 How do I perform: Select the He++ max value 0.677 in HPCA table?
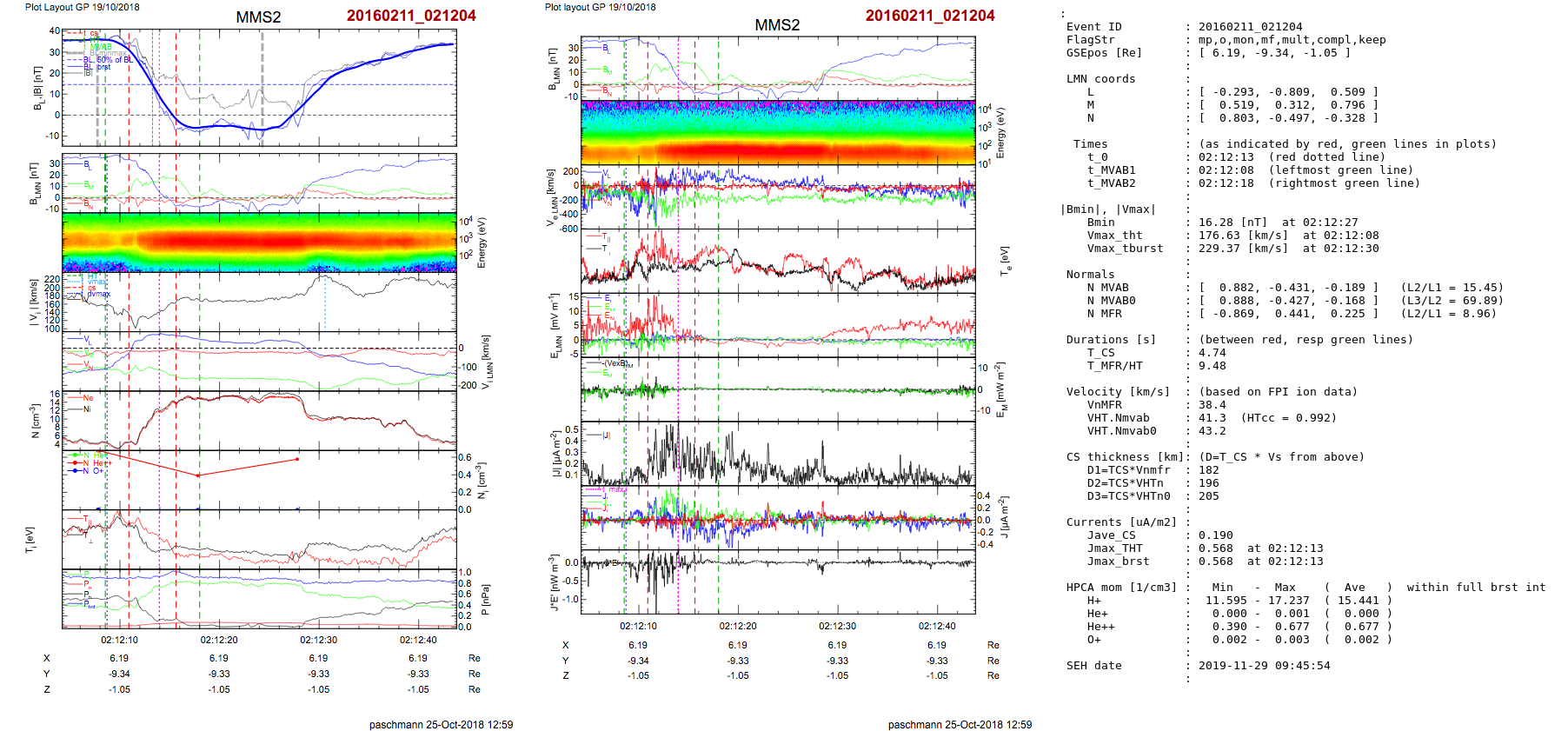[1292, 627]
